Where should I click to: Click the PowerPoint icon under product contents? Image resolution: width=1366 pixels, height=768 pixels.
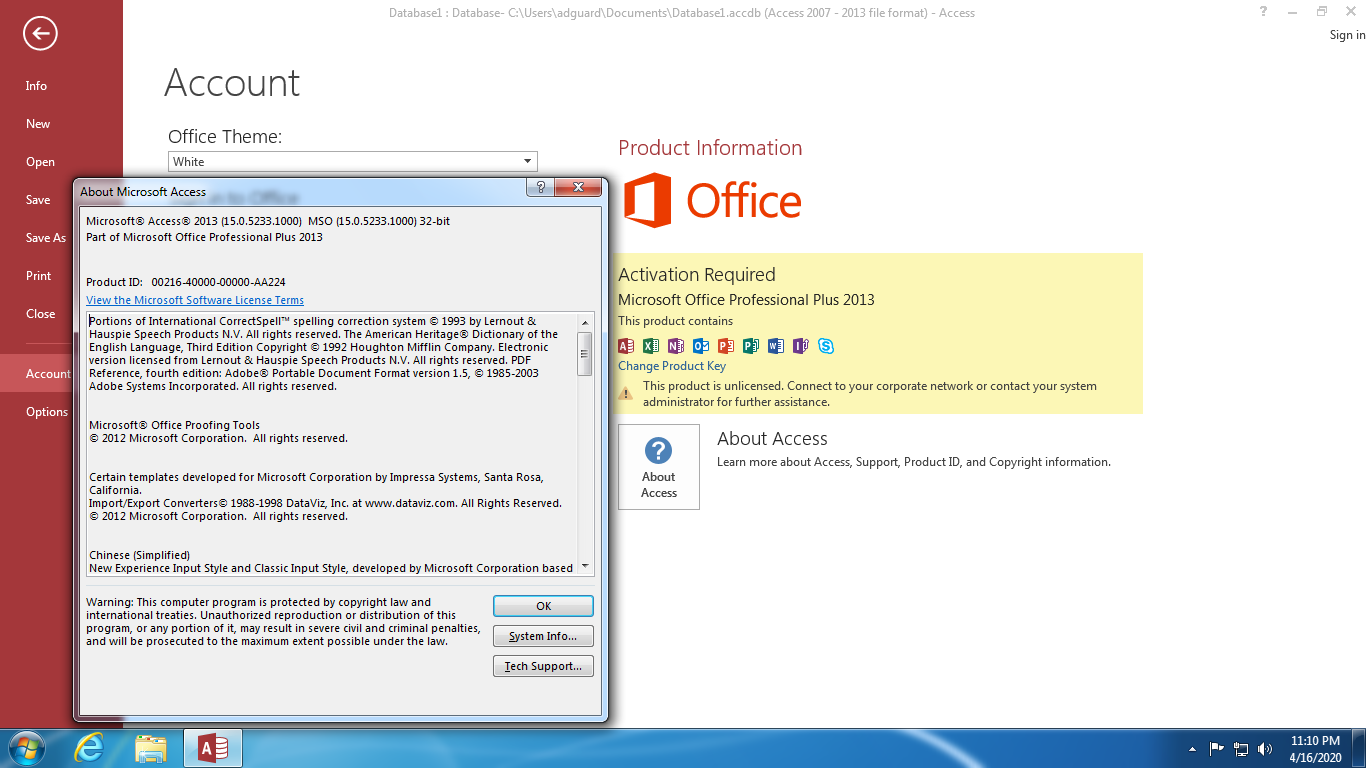(726, 346)
